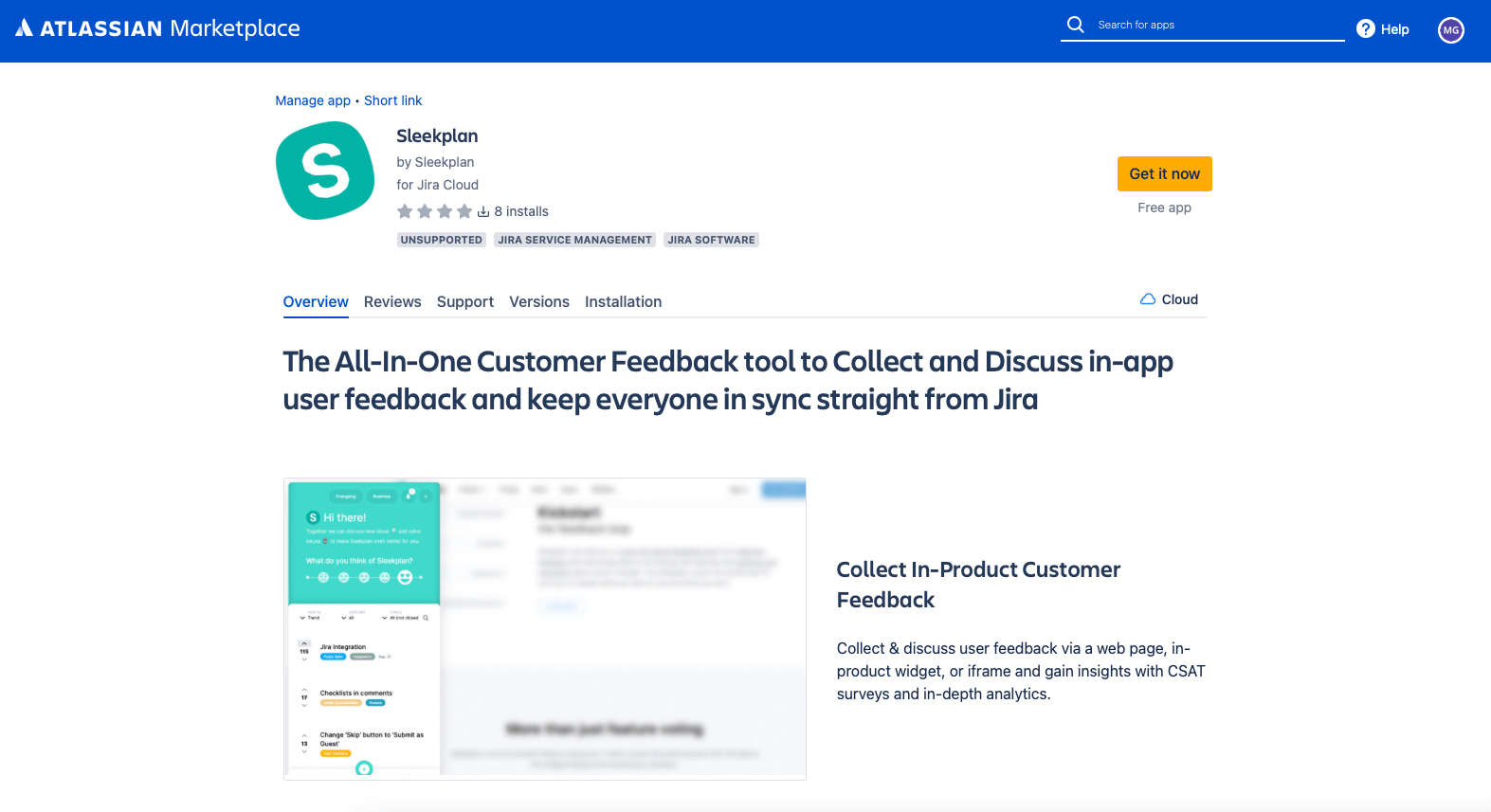The image size is (1491, 812).
Task: Click the for Jira Cloud text
Action: 437,185
